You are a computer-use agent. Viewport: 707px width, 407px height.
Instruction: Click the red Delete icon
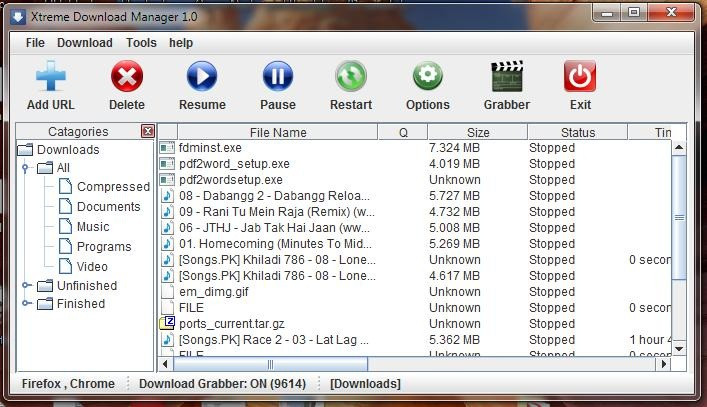[x=127, y=76]
